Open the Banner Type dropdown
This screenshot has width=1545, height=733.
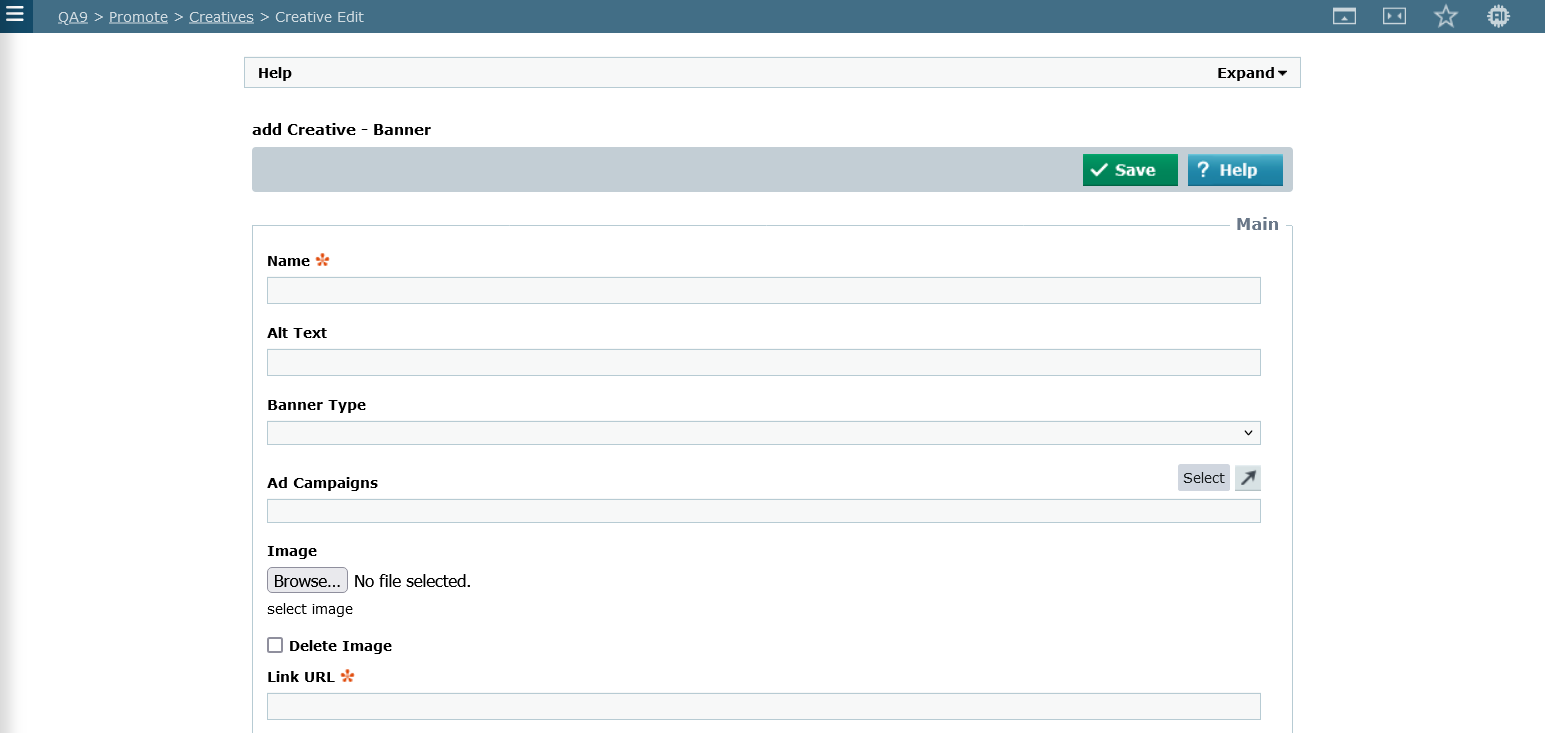(763, 433)
